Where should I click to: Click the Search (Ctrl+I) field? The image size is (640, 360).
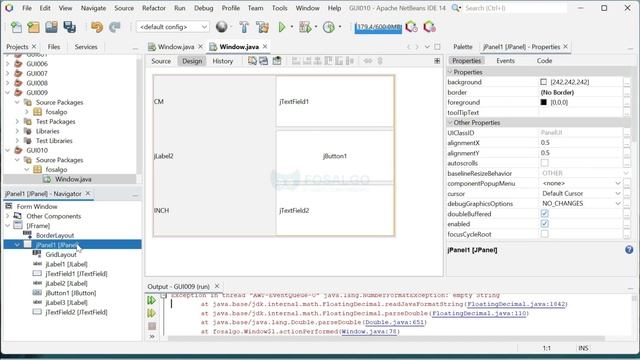[x=515, y=8]
